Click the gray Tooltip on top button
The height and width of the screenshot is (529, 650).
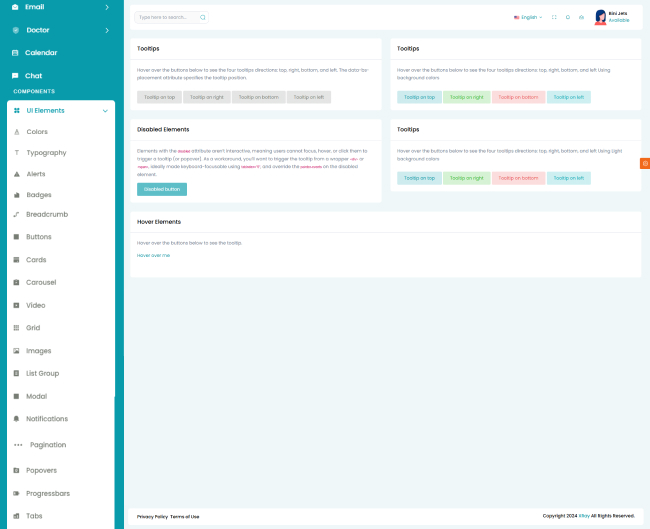pos(159,97)
